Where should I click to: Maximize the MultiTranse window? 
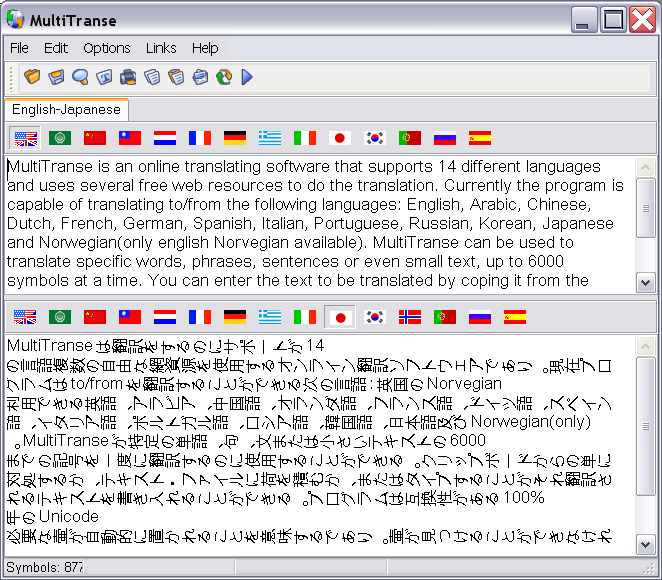(613, 19)
